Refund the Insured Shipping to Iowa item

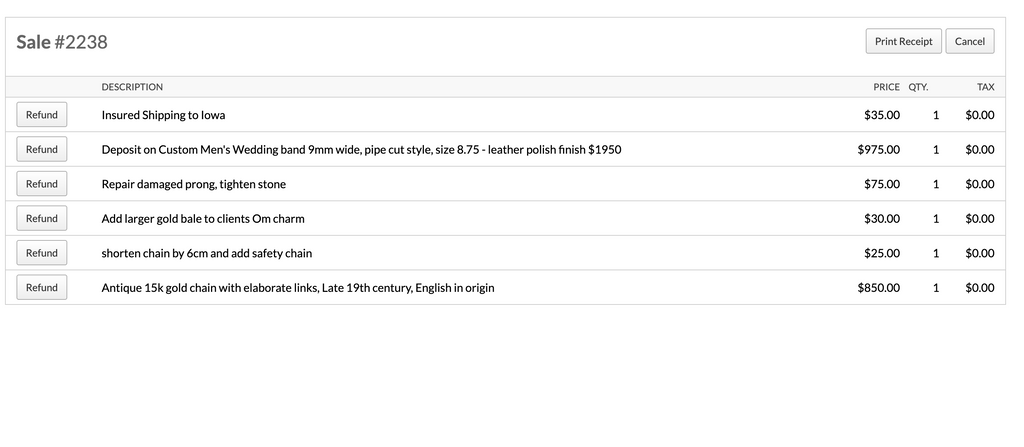point(42,114)
